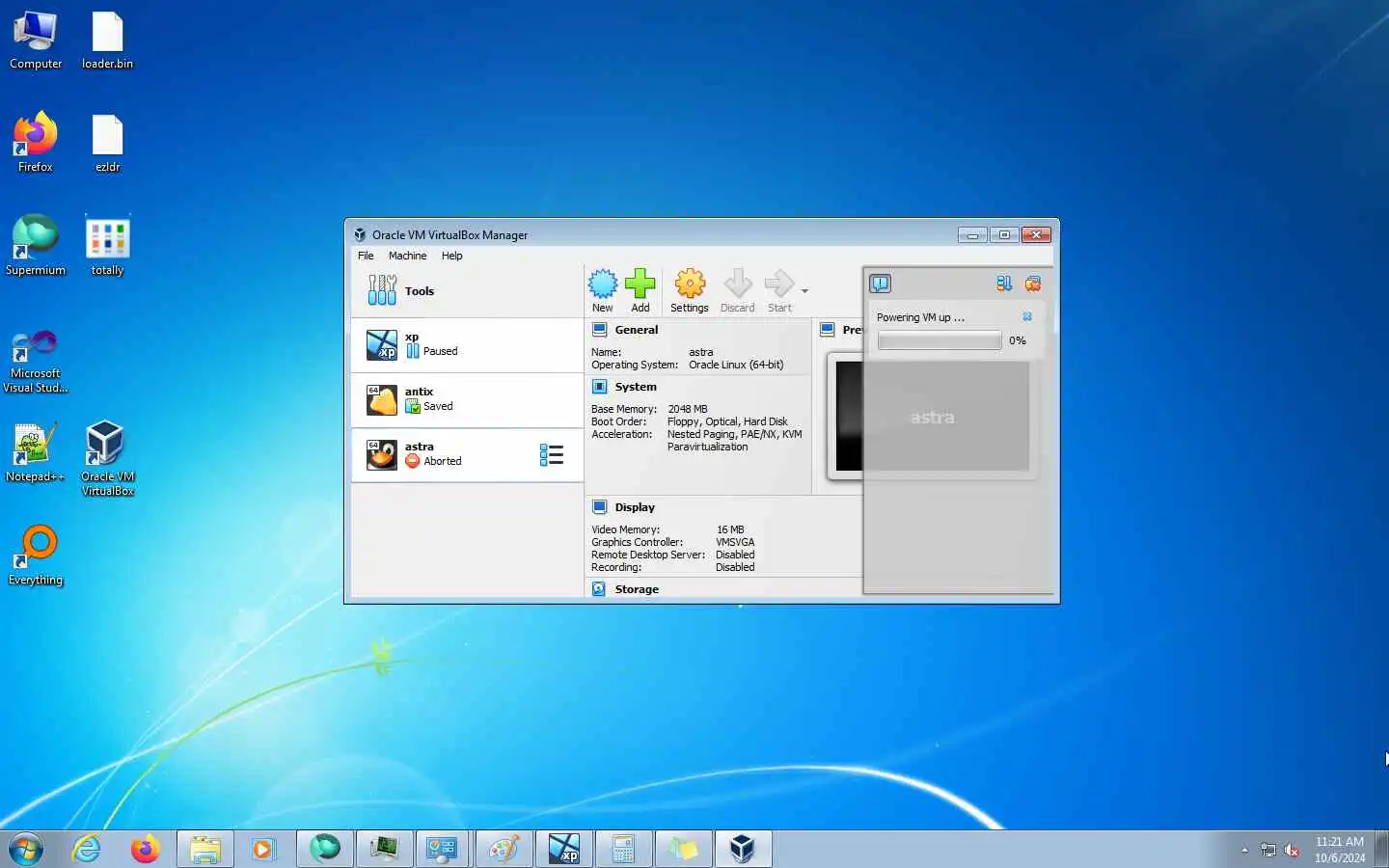The height and width of the screenshot is (868, 1389).
Task: Click the Display section screen icon
Action: [599, 507]
